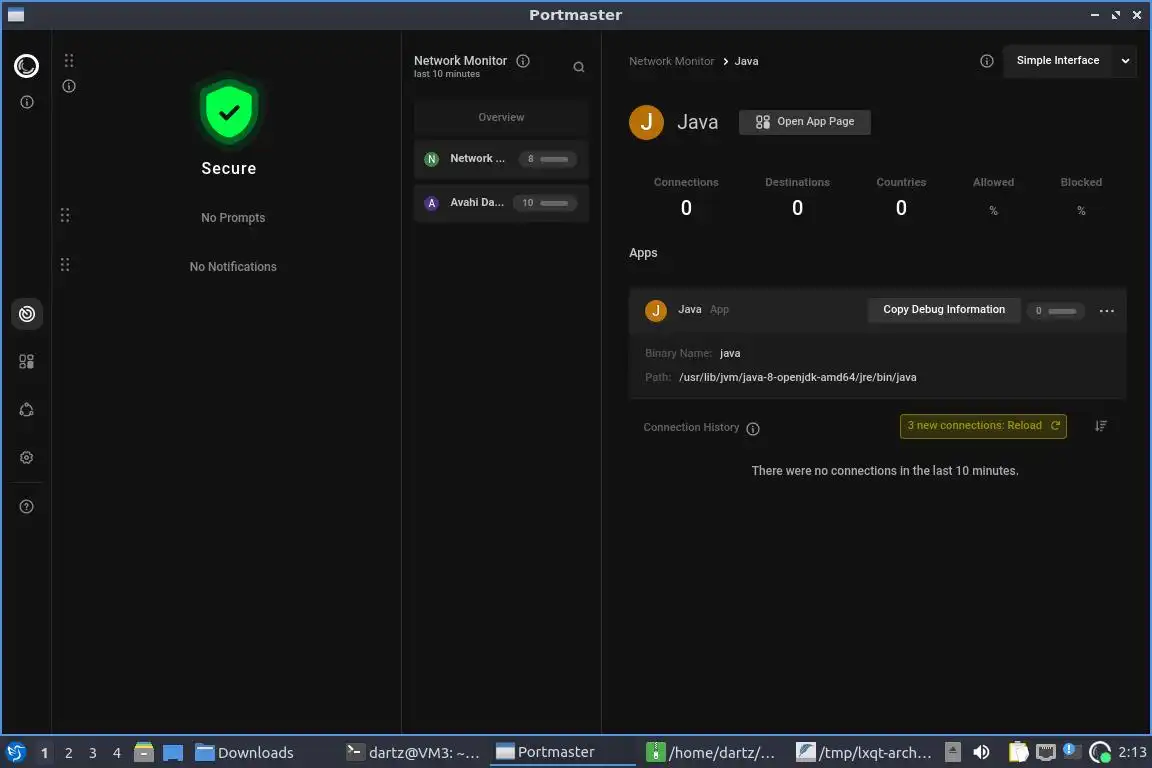Click the file manager quick-launch icon in taskbar
Viewport: 1152px width, 768px height.
click(144, 753)
